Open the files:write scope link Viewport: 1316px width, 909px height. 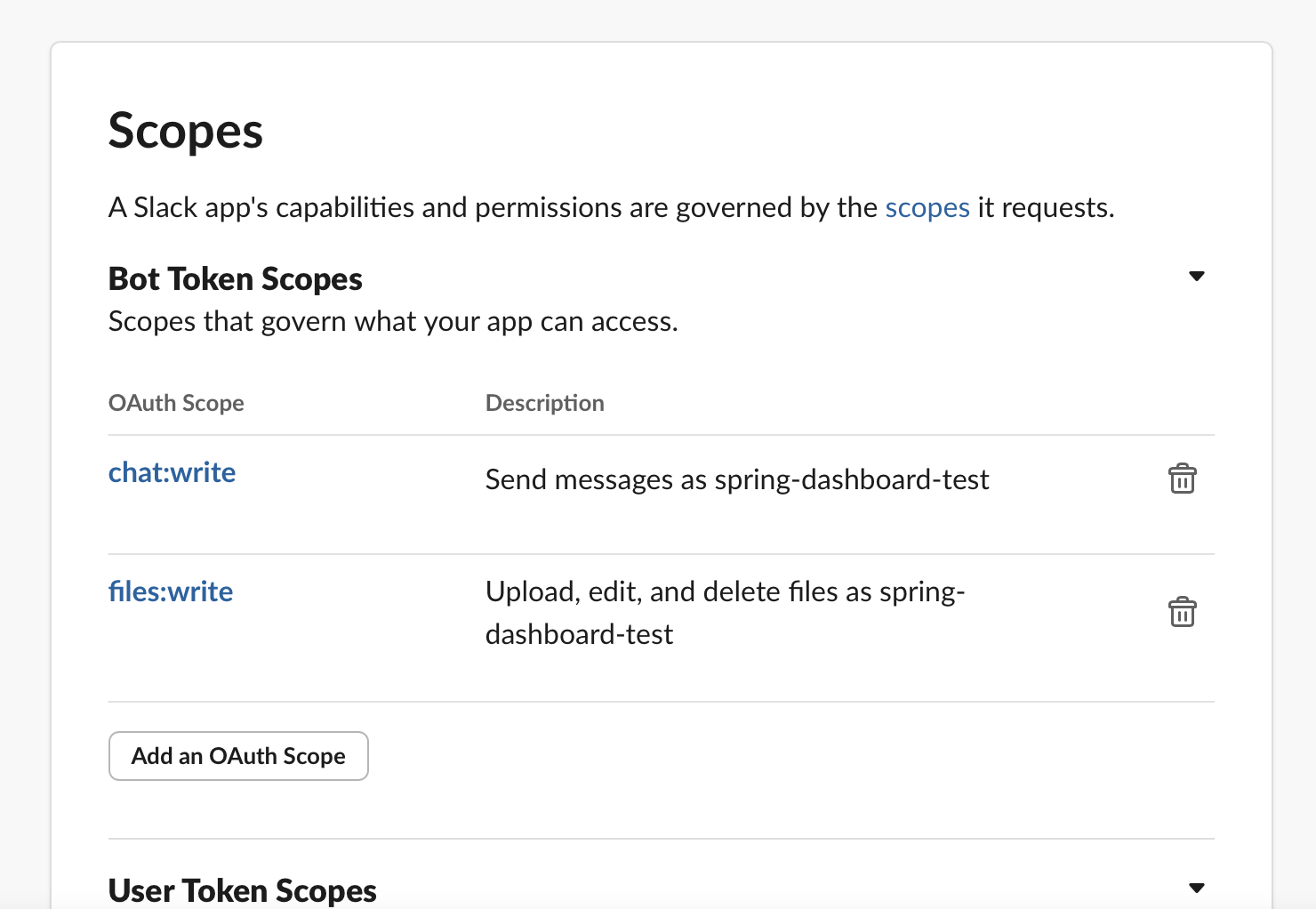pyautogui.click(x=171, y=591)
